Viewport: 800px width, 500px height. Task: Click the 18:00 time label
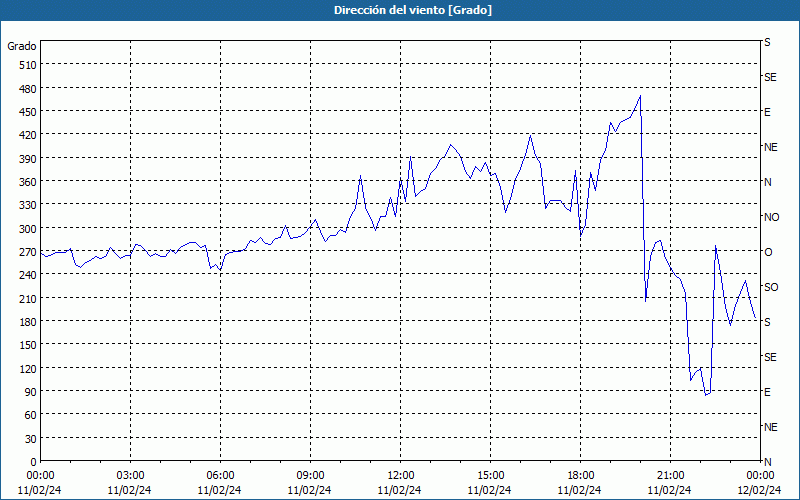tap(581, 476)
